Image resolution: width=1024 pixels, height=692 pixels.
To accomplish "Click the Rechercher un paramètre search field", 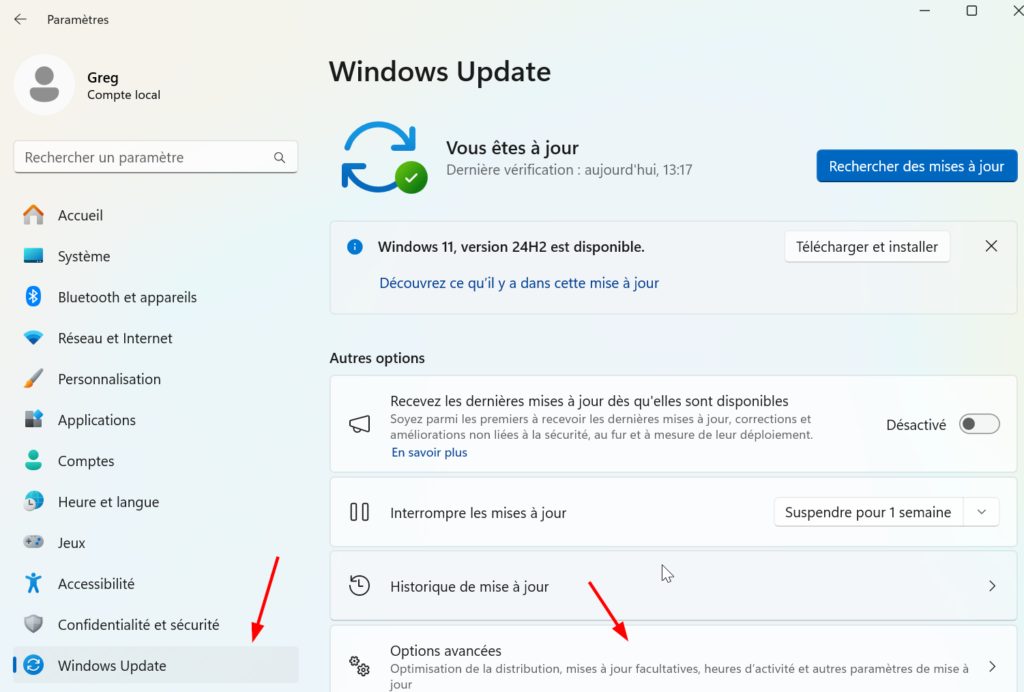I will [155, 157].
